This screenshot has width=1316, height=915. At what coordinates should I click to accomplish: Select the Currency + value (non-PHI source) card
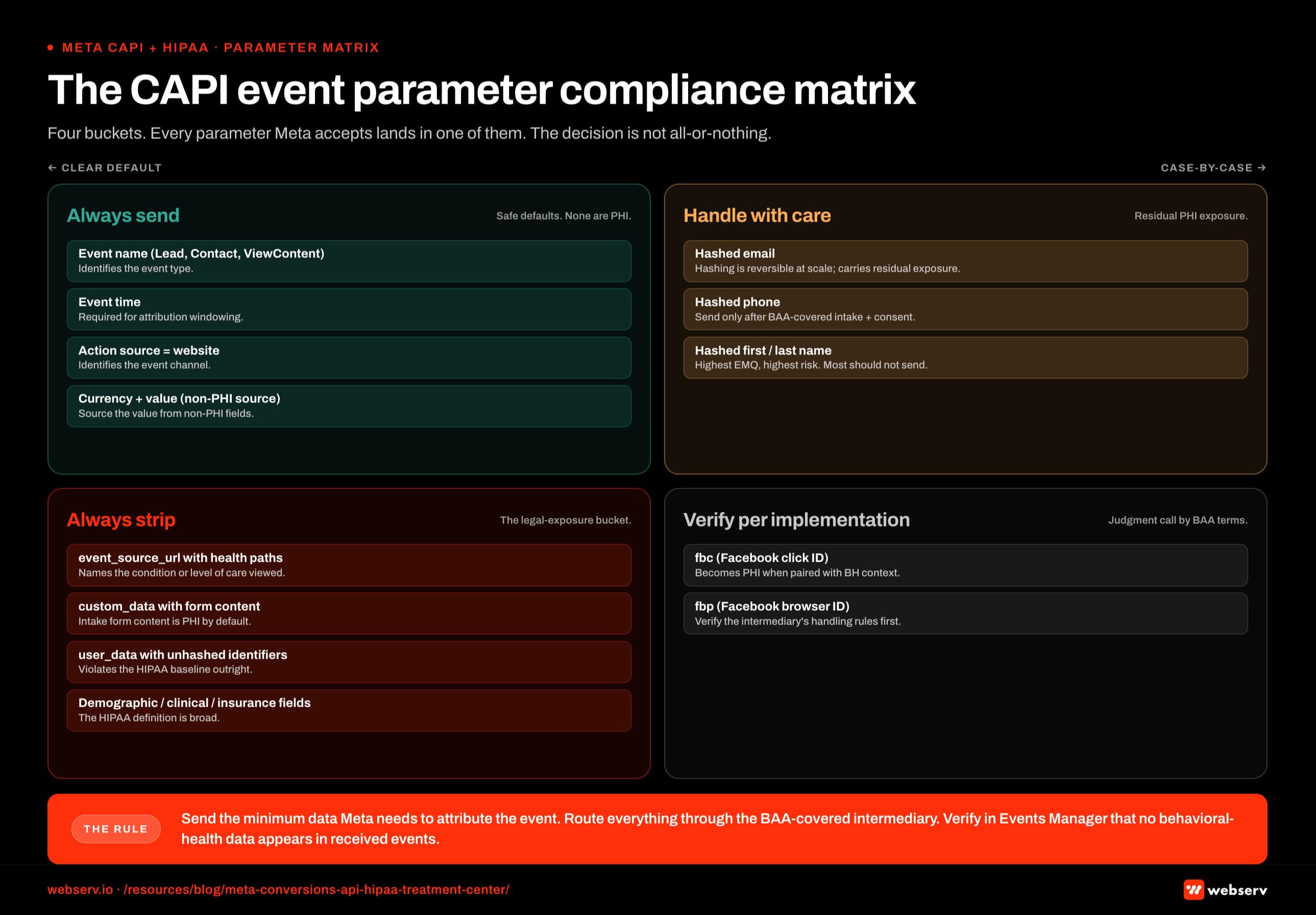point(349,406)
